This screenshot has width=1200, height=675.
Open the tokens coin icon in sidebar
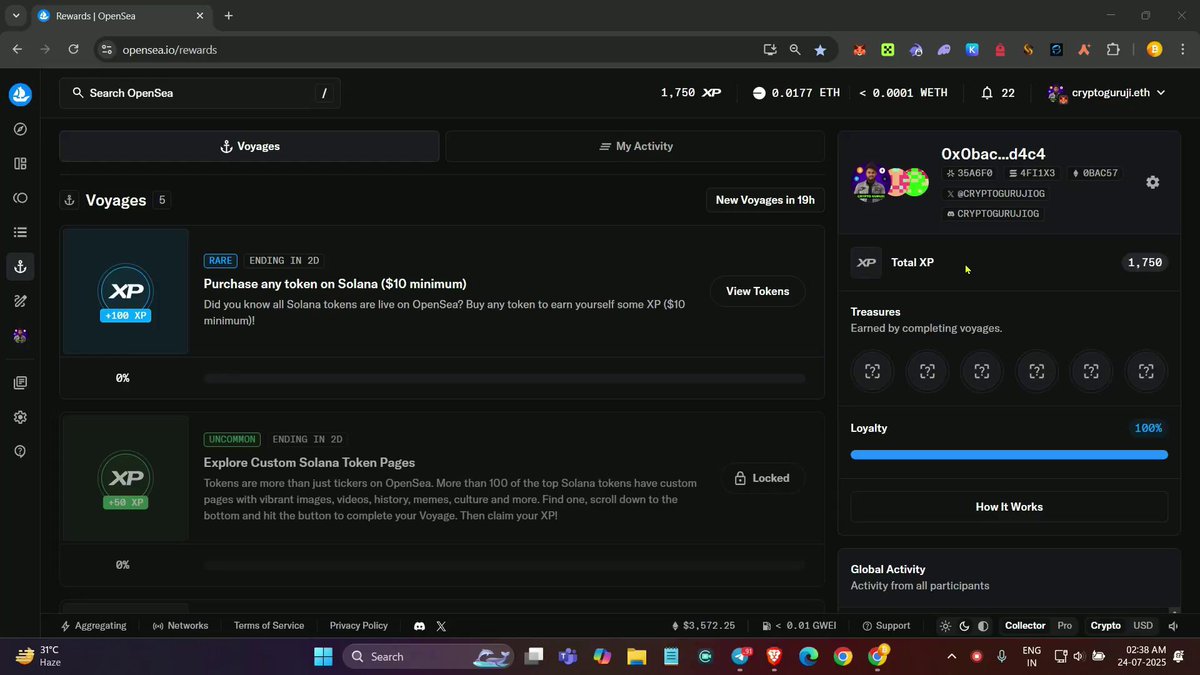point(20,198)
